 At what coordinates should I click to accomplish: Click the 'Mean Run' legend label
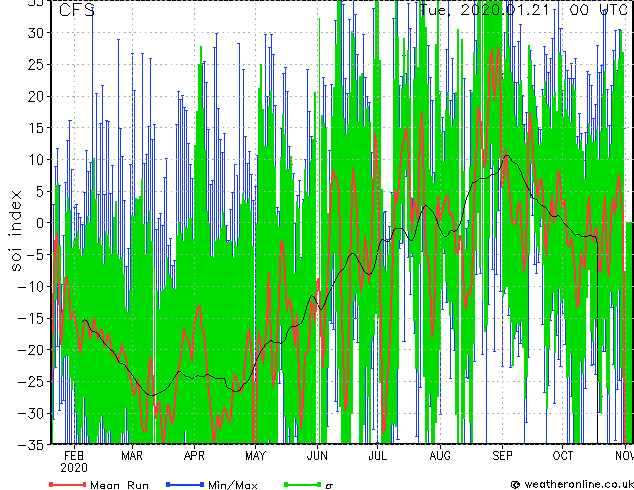[119, 485]
